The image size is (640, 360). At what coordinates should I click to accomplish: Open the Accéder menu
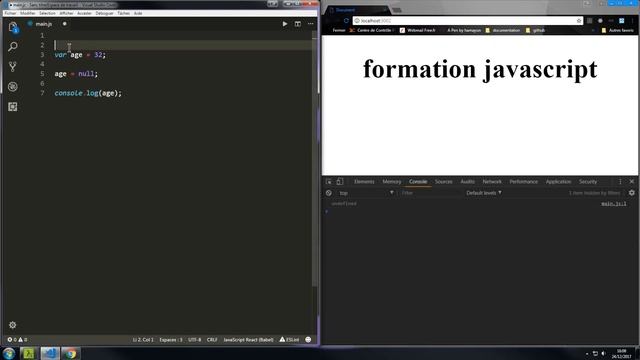coord(84,13)
